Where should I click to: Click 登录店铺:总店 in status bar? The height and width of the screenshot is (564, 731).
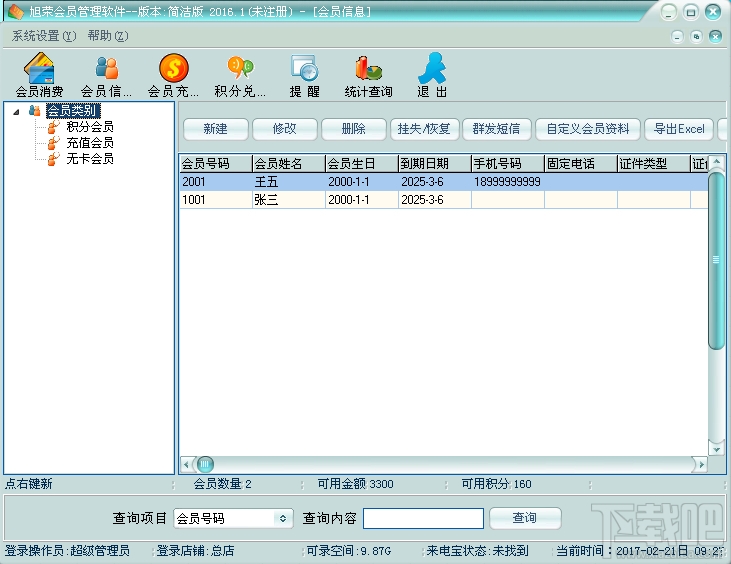[195, 551]
